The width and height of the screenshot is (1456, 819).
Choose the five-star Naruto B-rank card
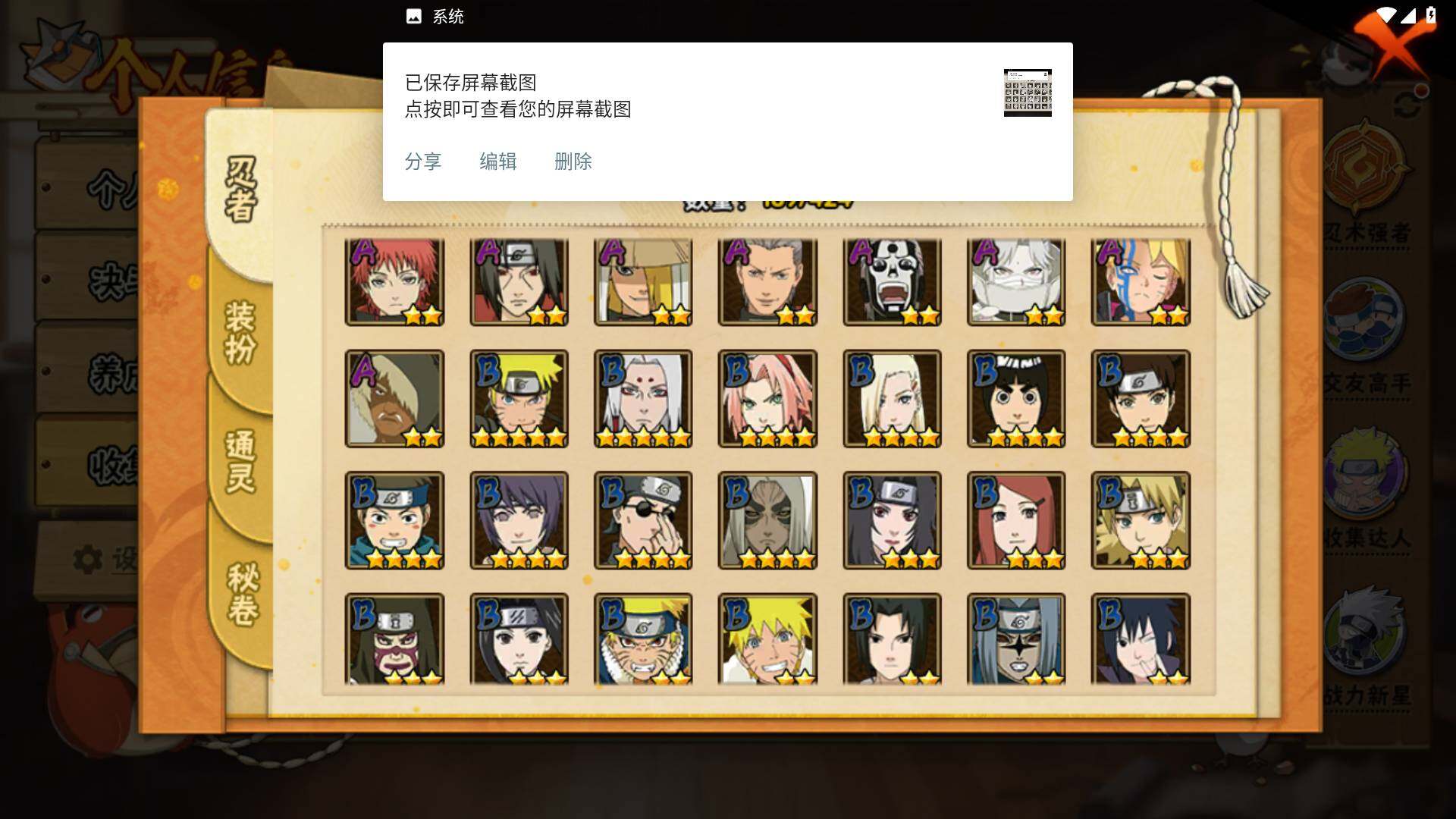(x=519, y=399)
